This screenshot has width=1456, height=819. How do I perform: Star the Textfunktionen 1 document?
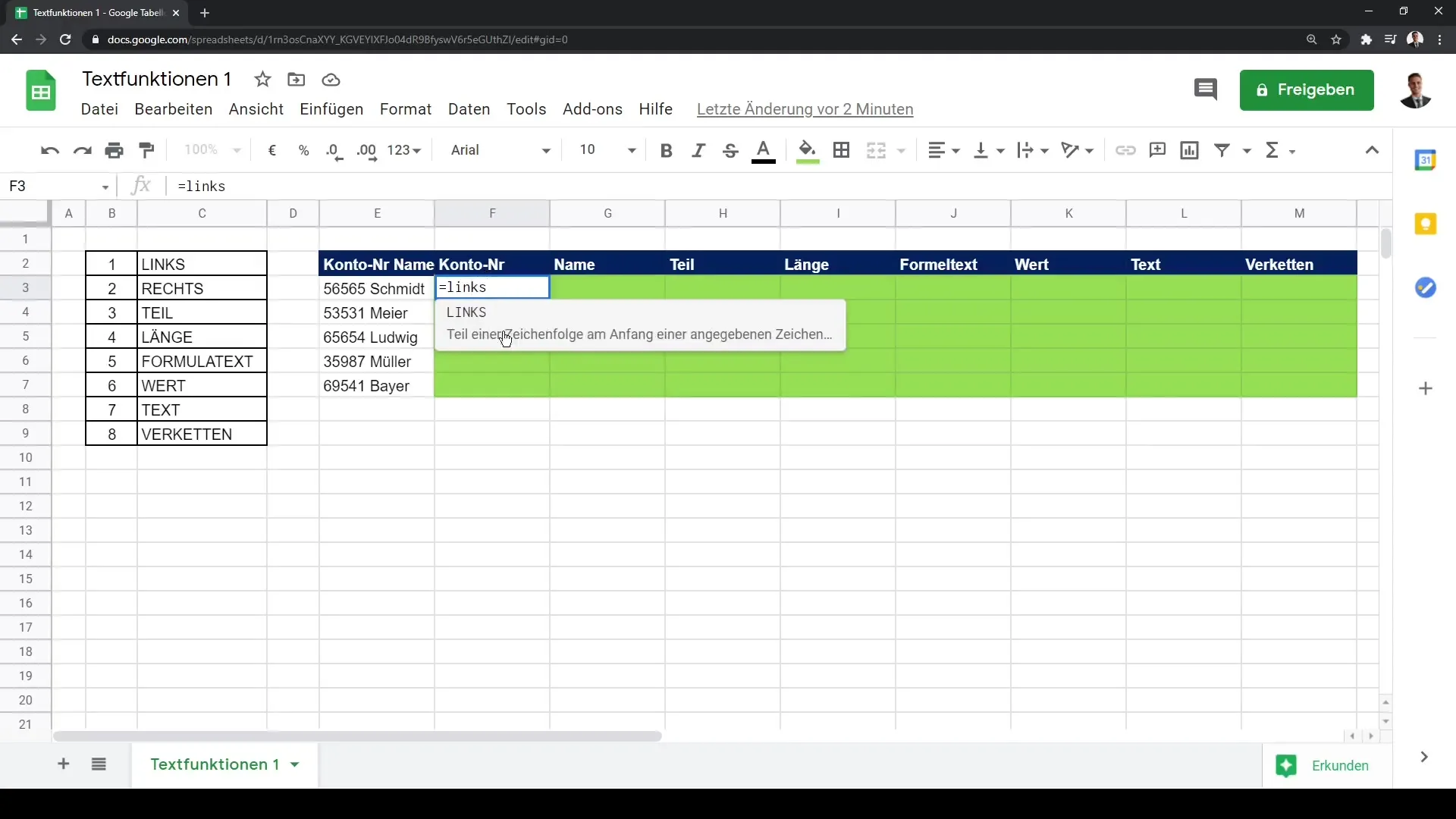click(x=262, y=80)
